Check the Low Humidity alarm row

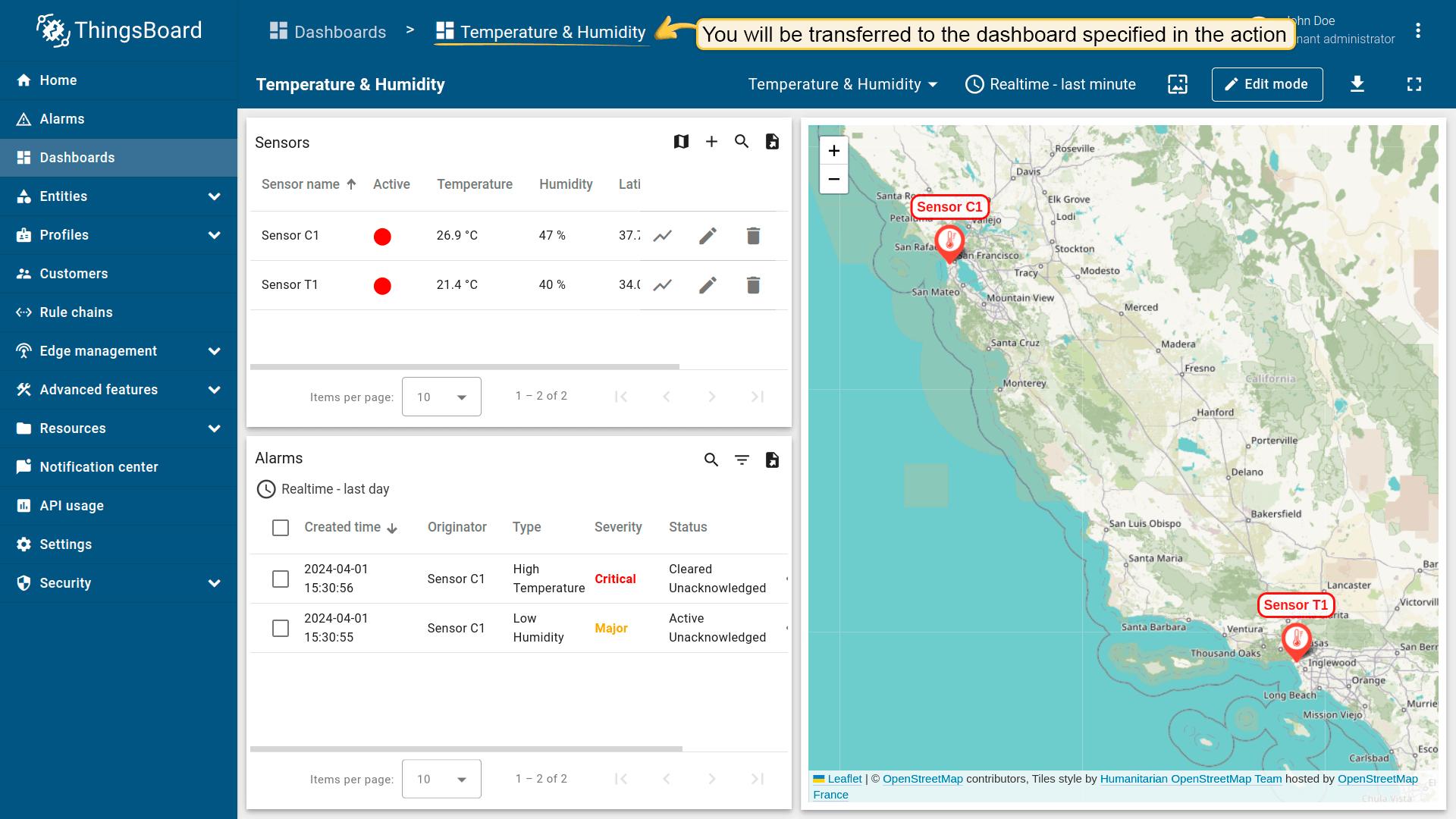[281, 629]
